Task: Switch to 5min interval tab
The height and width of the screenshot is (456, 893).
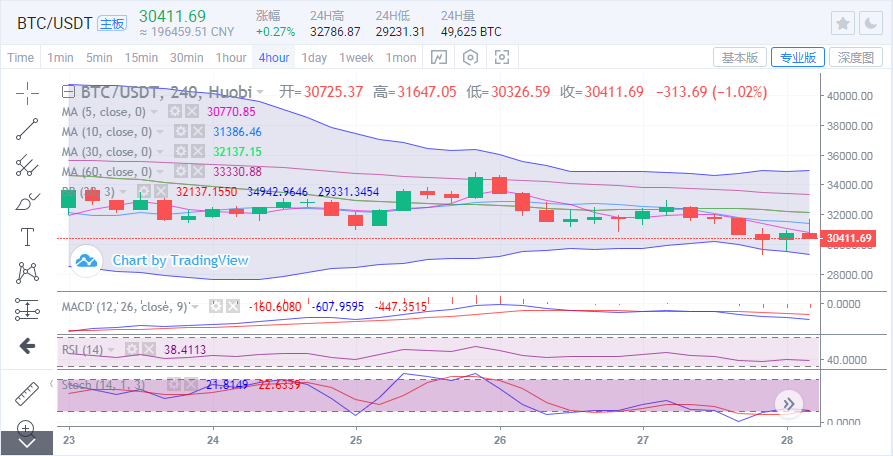Action: pos(99,57)
